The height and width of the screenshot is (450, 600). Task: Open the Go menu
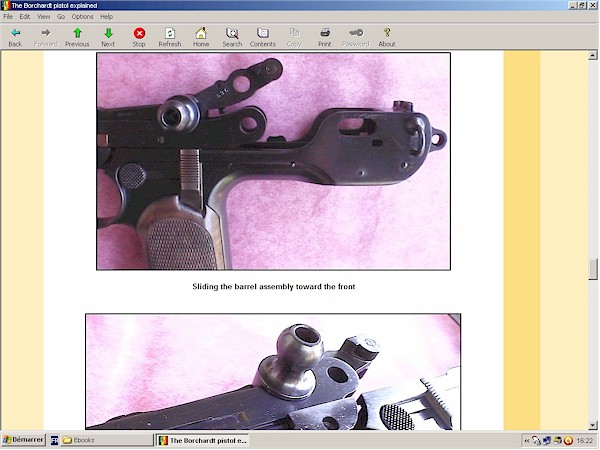(x=61, y=16)
